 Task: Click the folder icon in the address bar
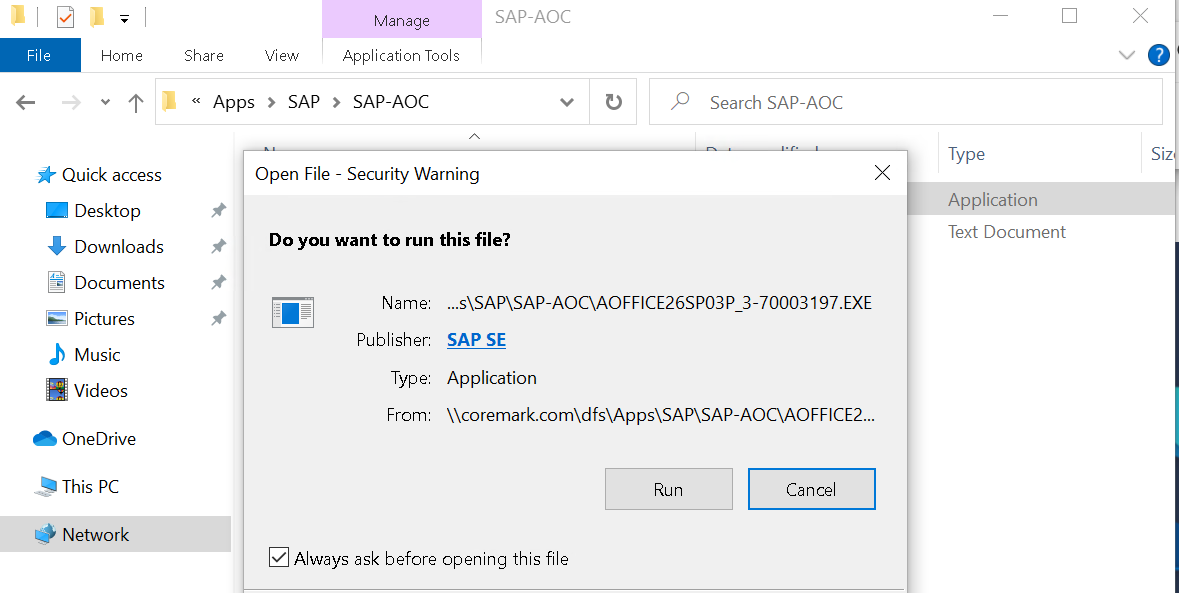[x=170, y=101]
